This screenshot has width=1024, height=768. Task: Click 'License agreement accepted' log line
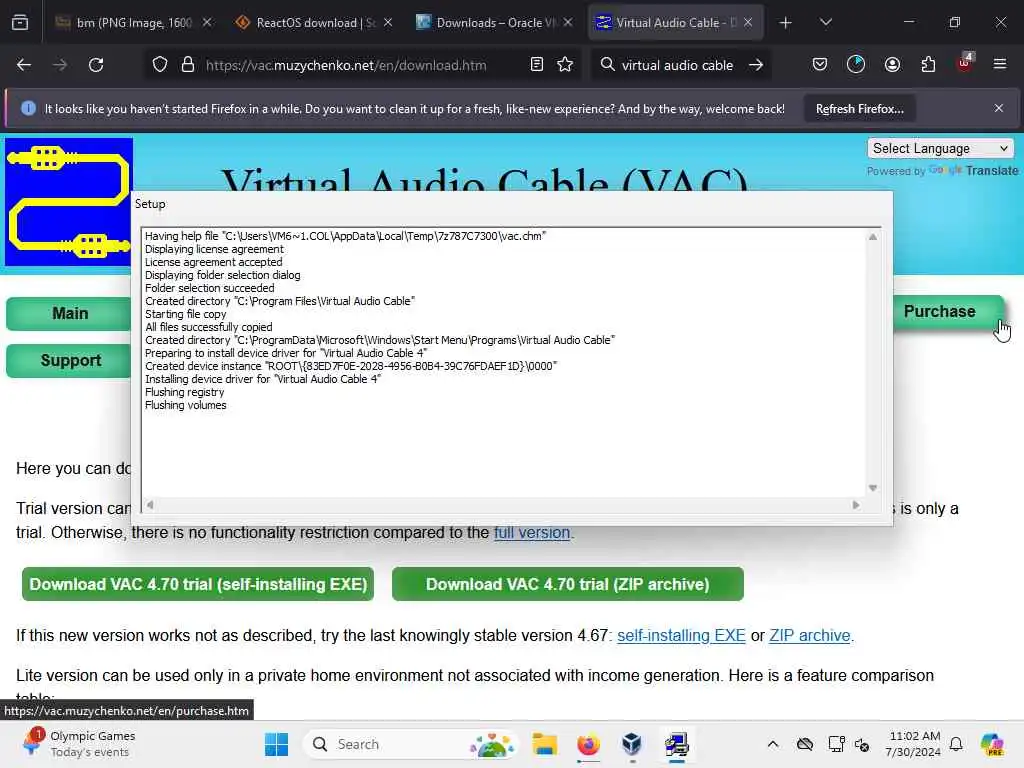click(214, 262)
